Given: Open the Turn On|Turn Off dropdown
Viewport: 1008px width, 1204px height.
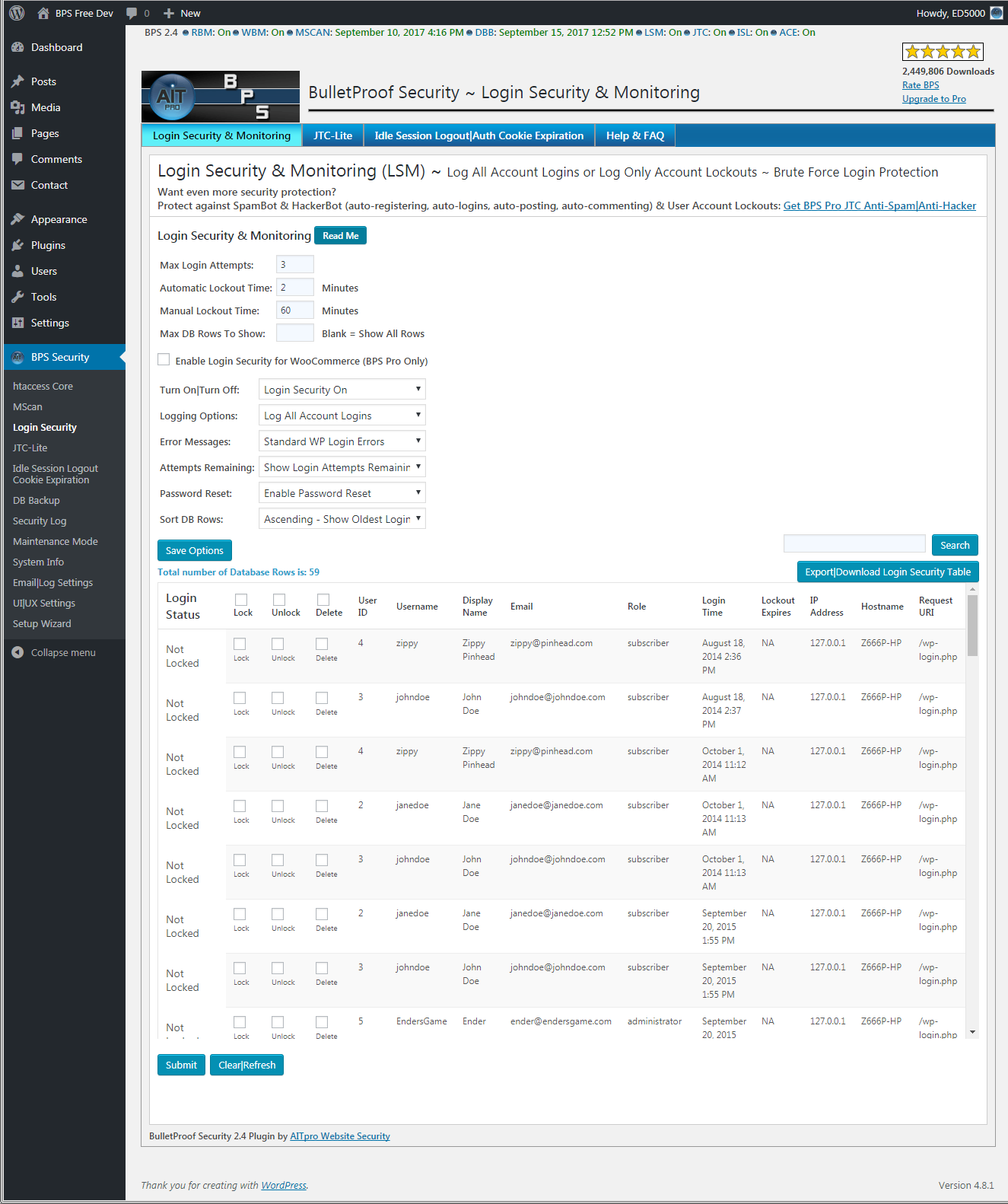Looking at the screenshot, I should (x=342, y=390).
